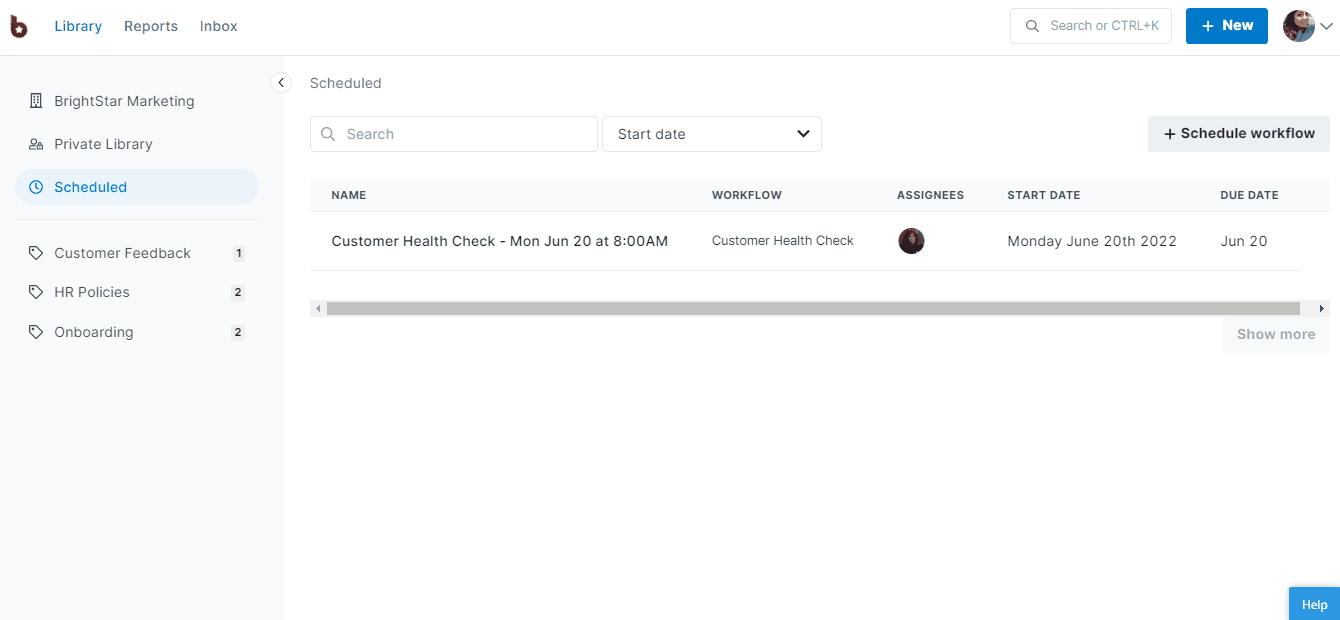Viewport: 1340px width, 620px height.
Task: Select the HR Policies tag icon
Action: click(x=36, y=291)
